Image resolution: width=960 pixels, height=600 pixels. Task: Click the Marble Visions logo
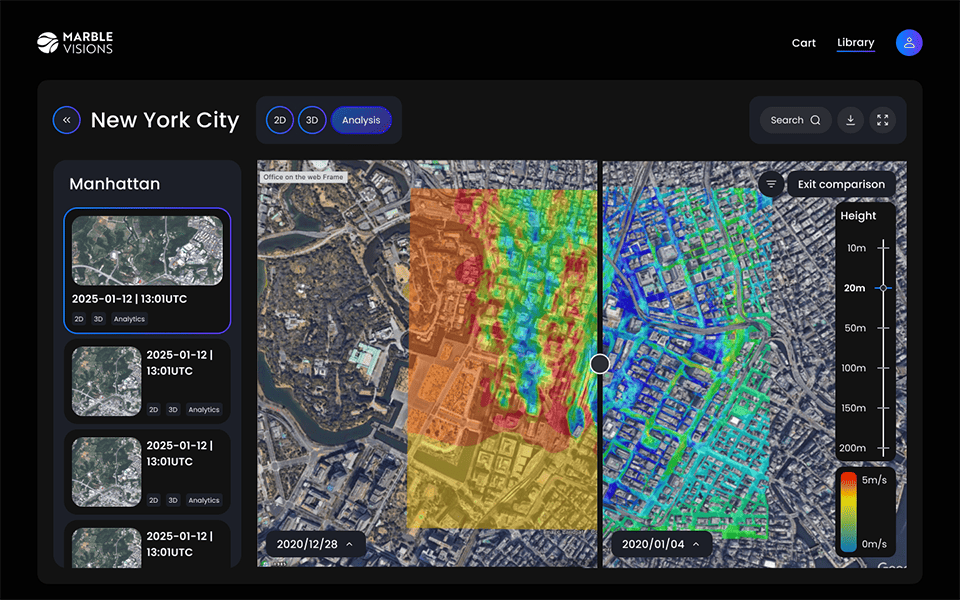tap(75, 43)
